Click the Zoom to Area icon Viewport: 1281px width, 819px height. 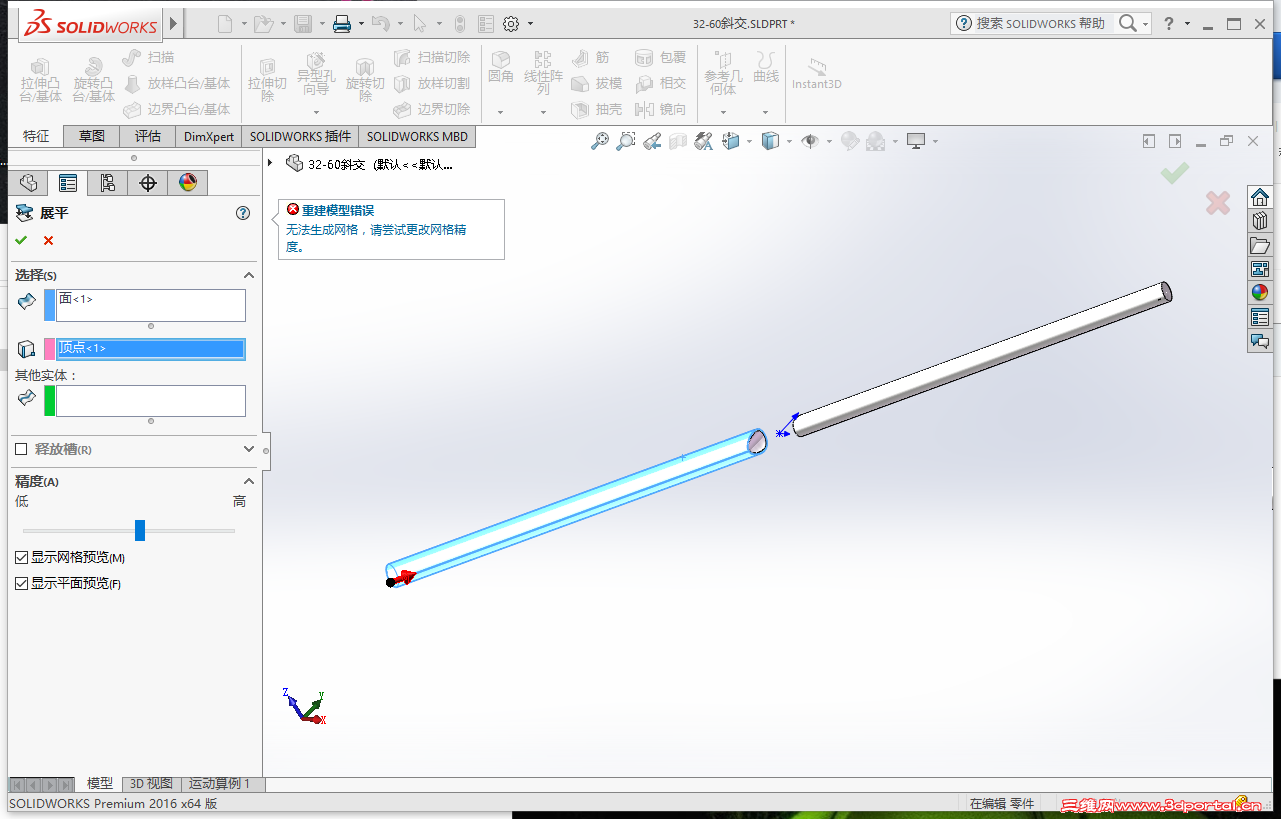626,142
